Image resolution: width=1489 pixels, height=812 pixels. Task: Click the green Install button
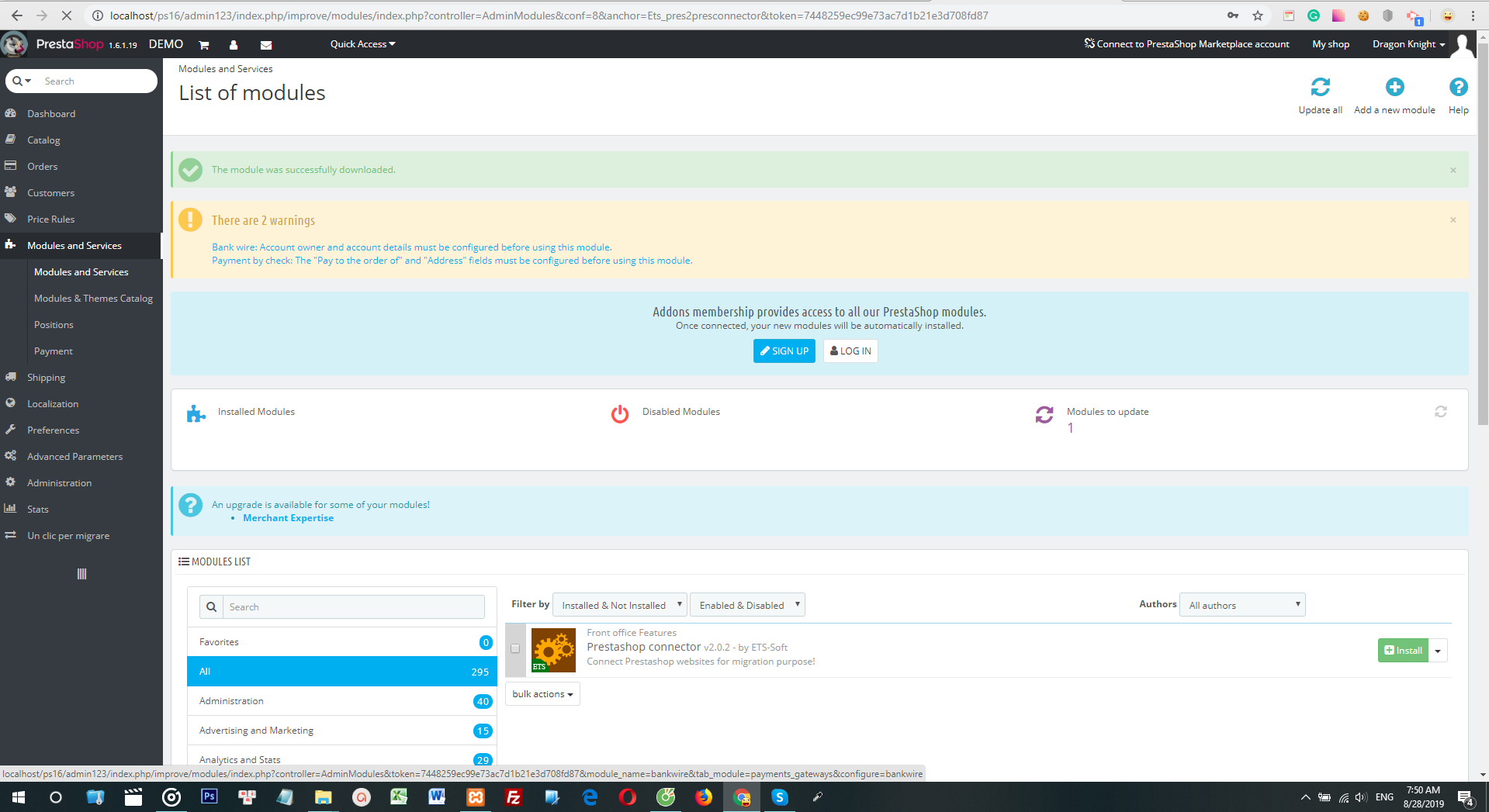point(1403,651)
